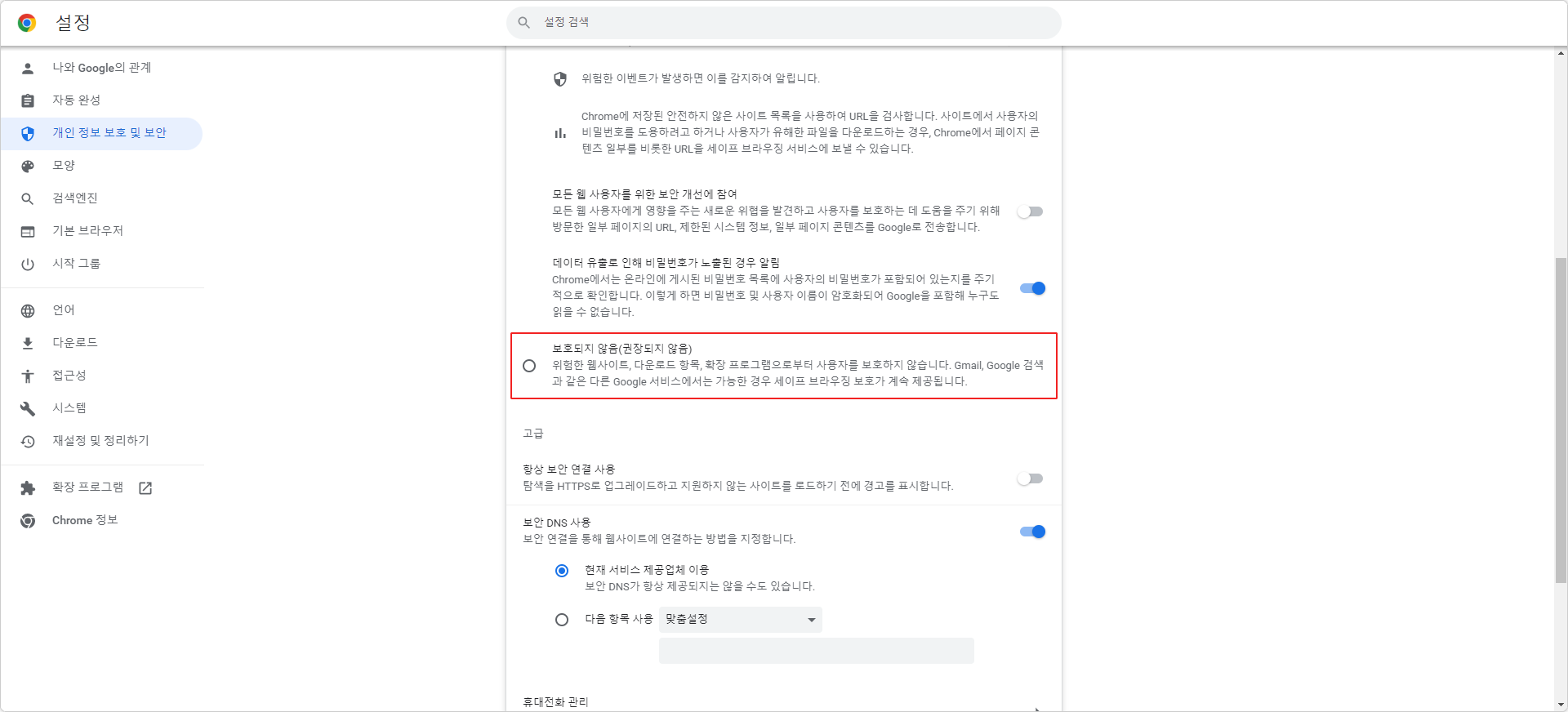Viewport: 1568px width, 712px height.
Task: Click the 항상 보안 연결 사용 label
Action: pos(569,469)
